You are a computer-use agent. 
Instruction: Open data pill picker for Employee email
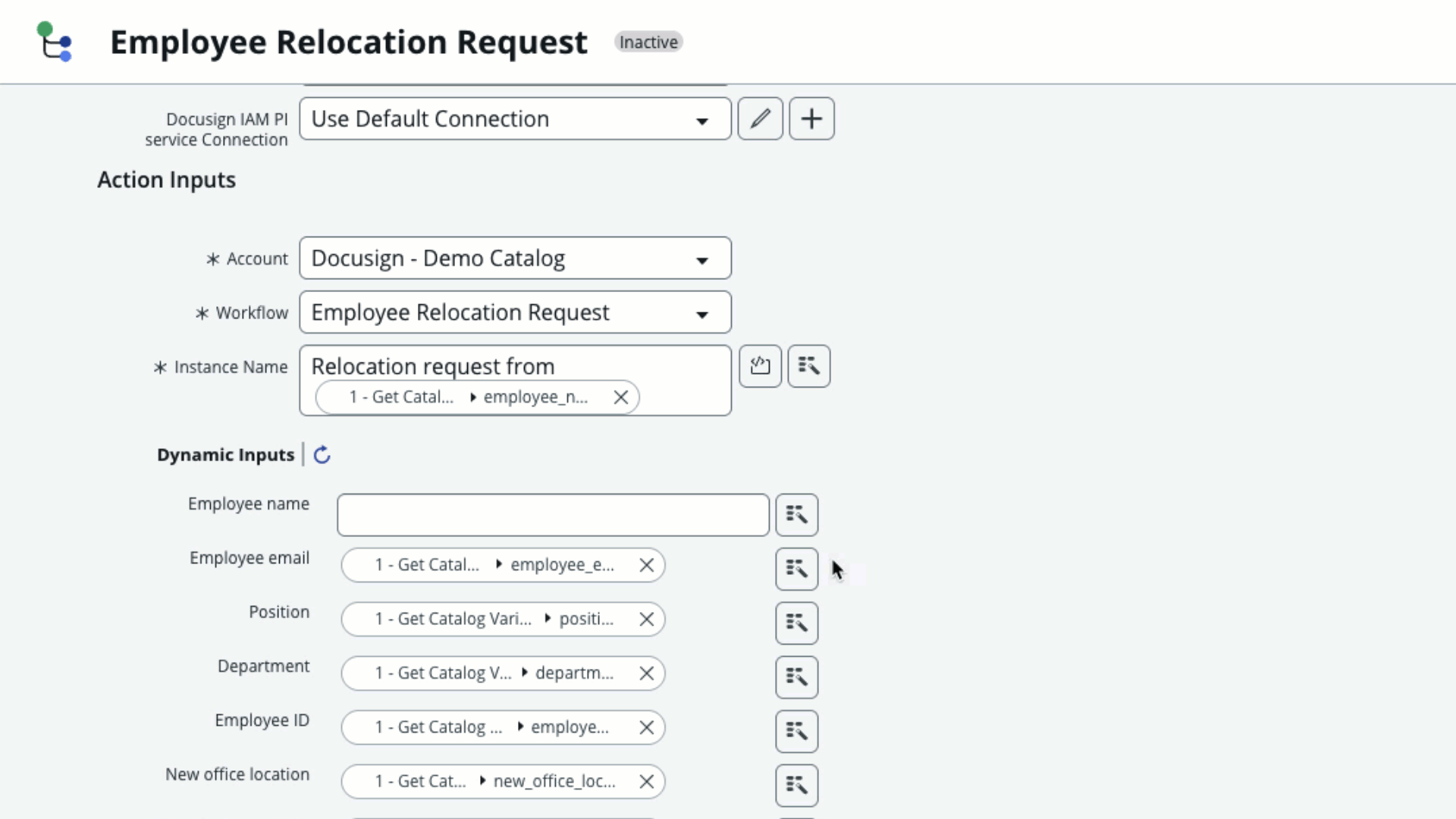(795, 569)
